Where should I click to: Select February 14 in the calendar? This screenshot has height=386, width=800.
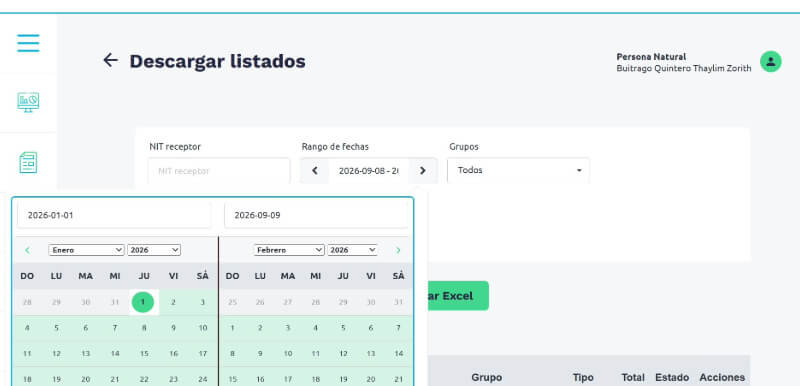tap(398, 353)
